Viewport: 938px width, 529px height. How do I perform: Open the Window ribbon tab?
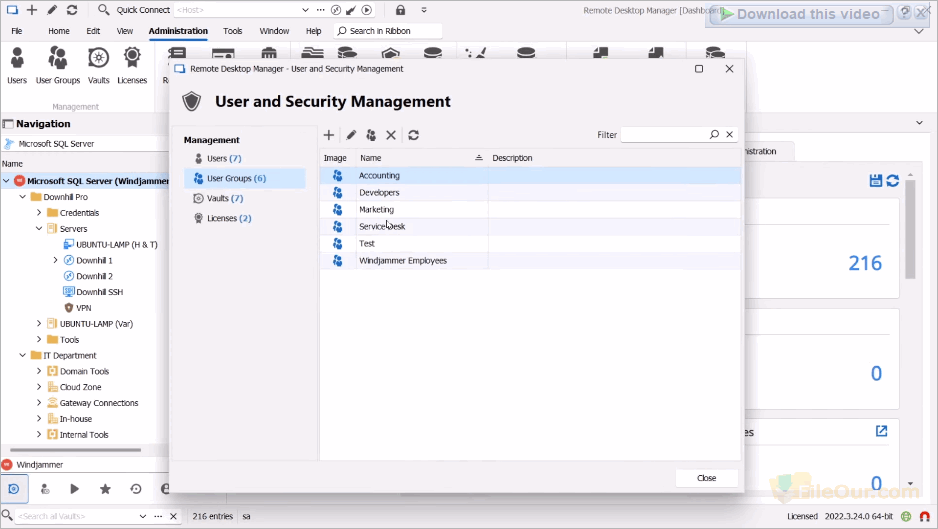(274, 31)
